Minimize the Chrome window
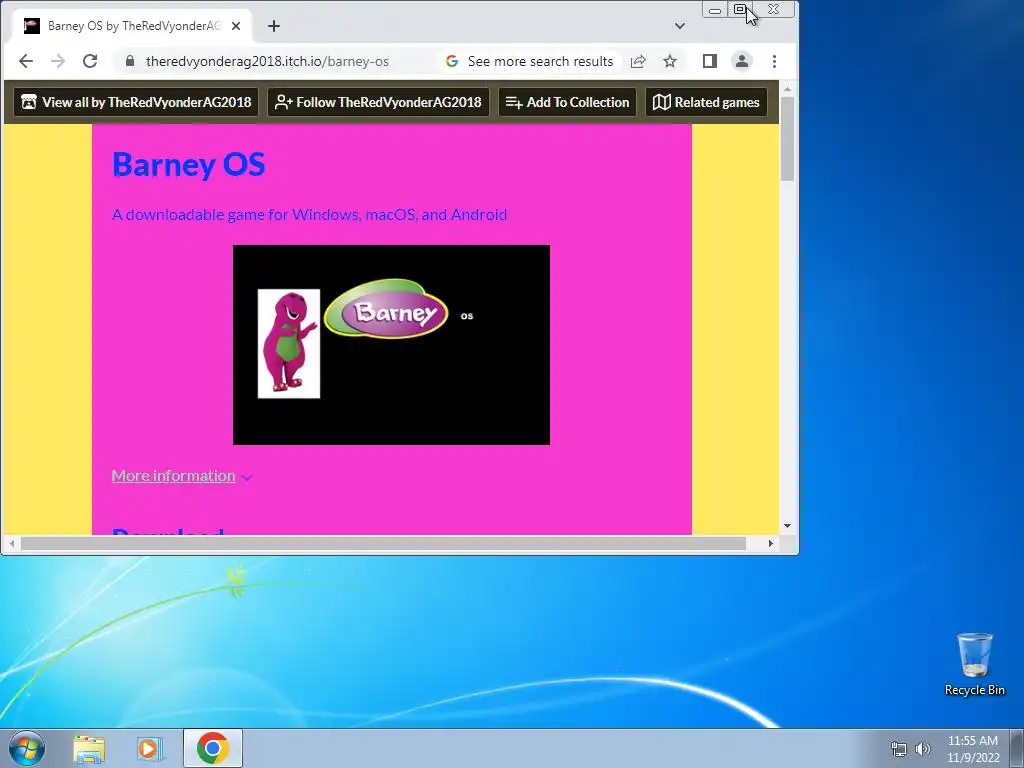This screenshot has height=768, width=1024. pos(715,10)
